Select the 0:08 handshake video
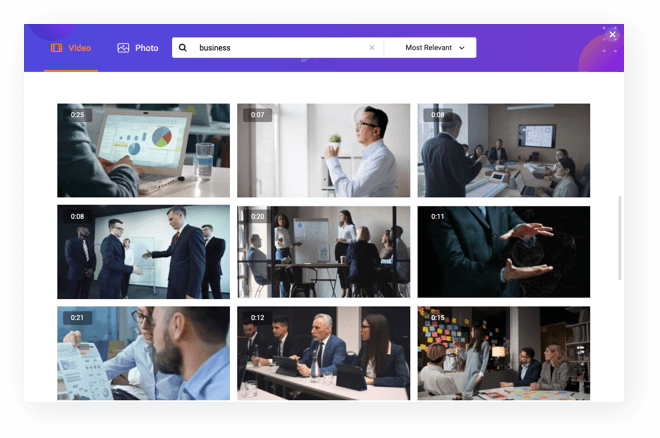This screenshot has height=438, width=660. coord(144,252)
